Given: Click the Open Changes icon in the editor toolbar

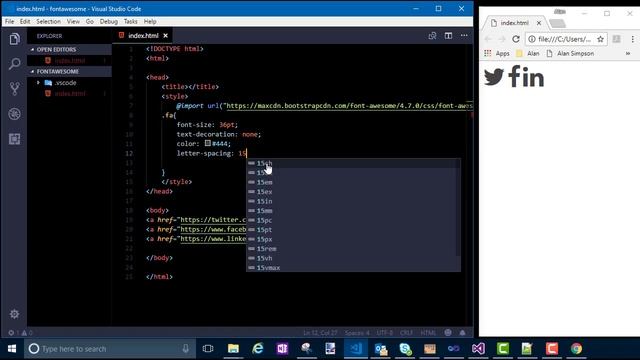Looking at the screenshot, I should point(432,36).
